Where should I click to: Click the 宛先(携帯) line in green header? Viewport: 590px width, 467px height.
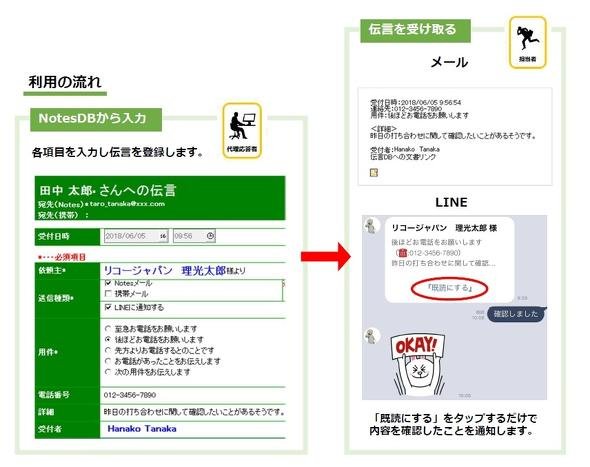pos(63,215)
